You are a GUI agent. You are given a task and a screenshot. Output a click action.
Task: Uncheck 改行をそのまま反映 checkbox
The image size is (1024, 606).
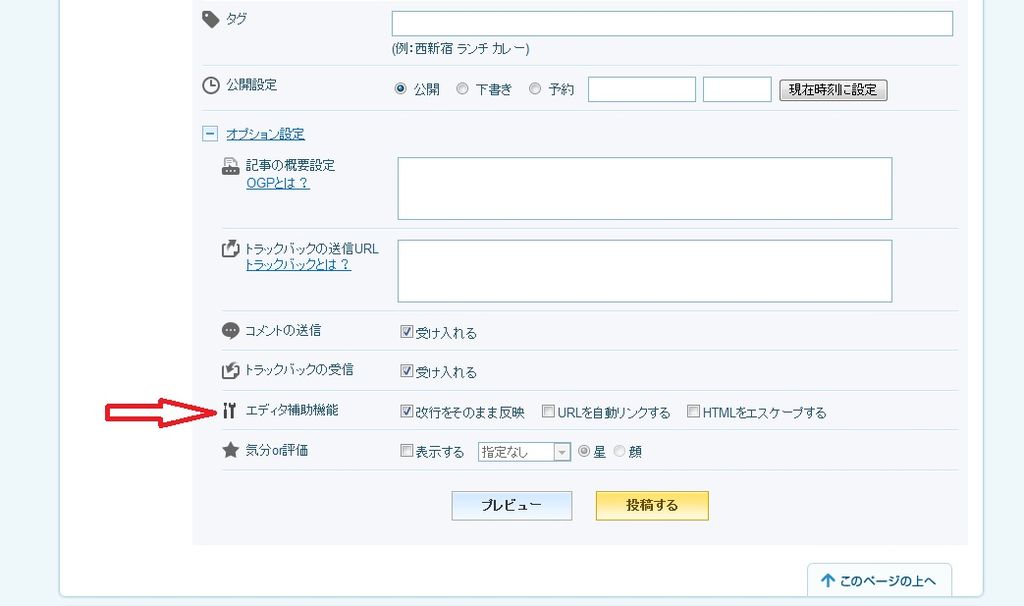click(407, 411)
